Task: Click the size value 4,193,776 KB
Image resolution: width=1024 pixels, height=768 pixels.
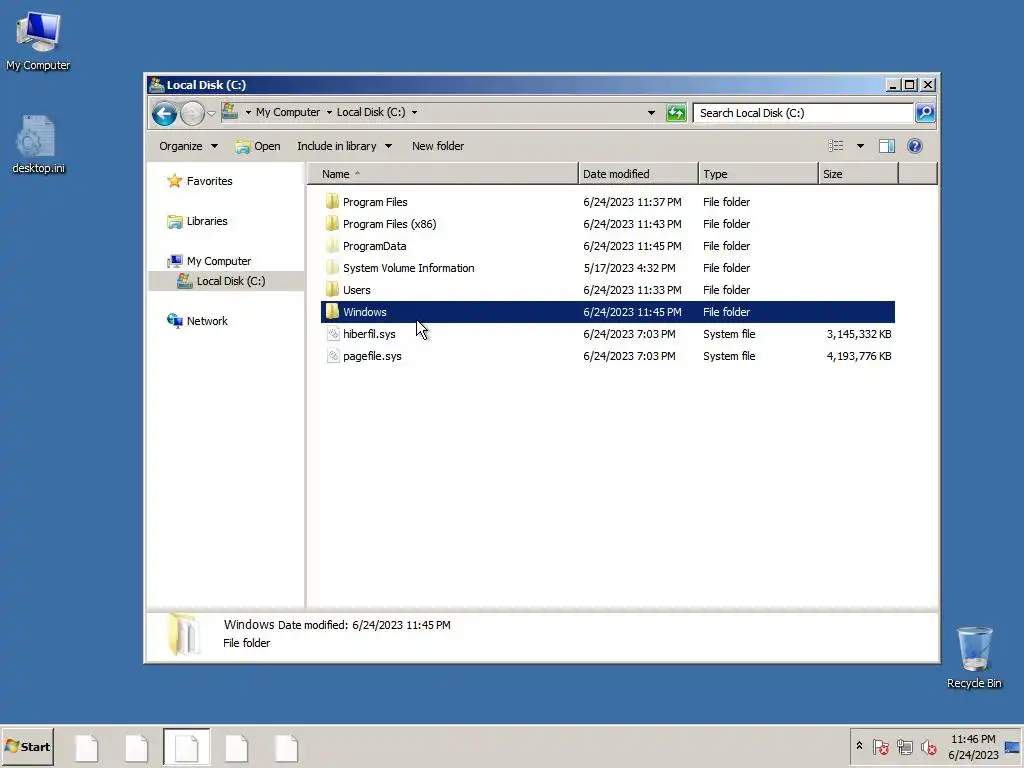Action: coord(859,357)
